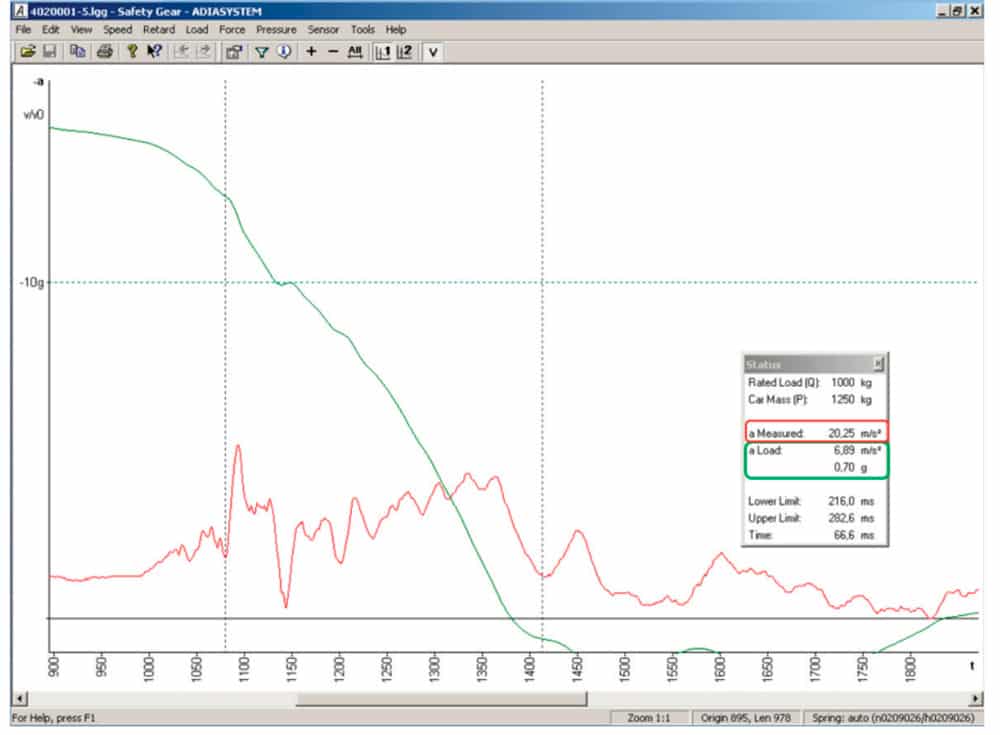The width and height of the screenshot is (1000, 735).
Task: Activate the context help pointer icon
Action: coord(154,52)
